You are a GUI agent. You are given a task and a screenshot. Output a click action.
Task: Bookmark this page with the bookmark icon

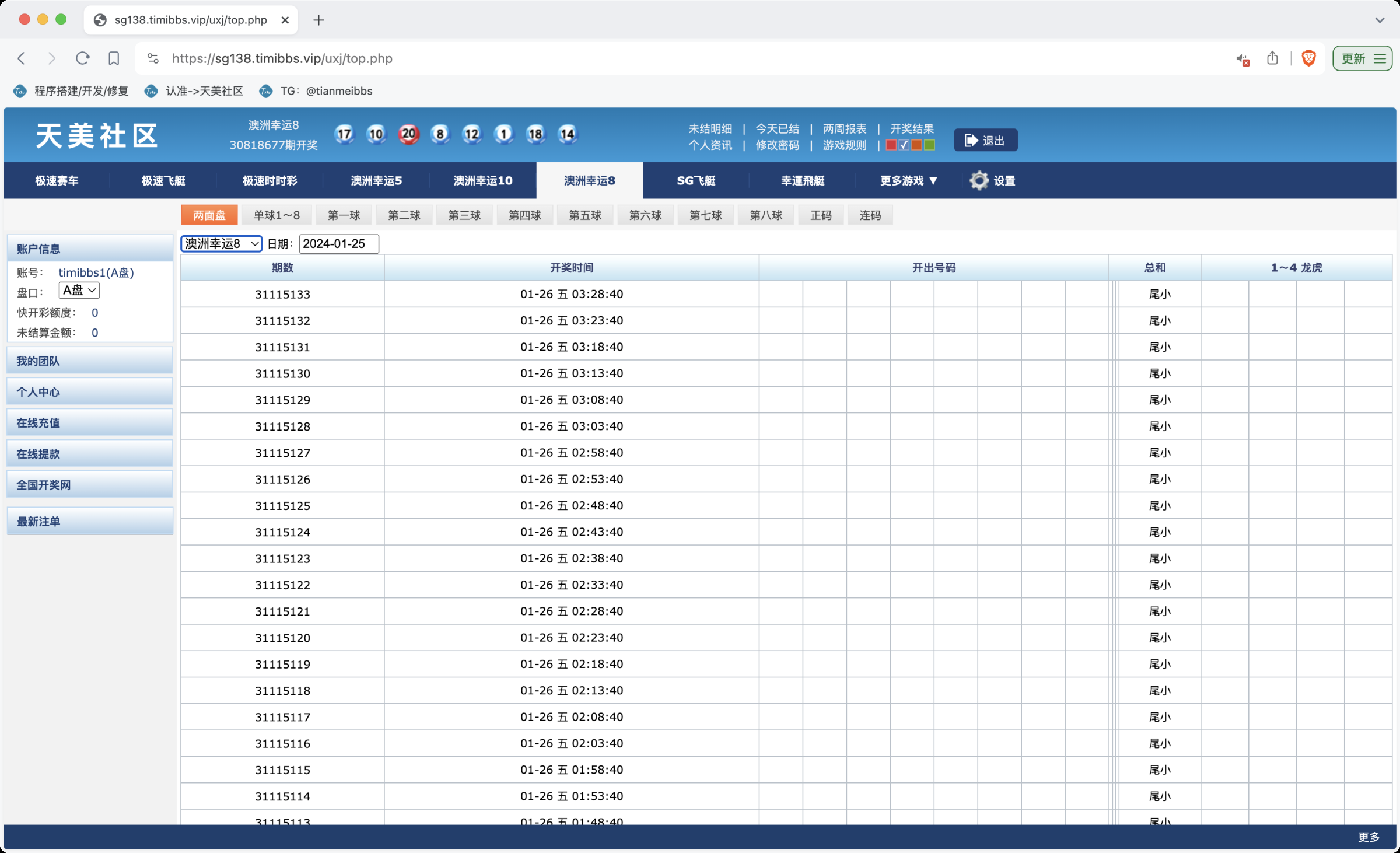point(114,58)
